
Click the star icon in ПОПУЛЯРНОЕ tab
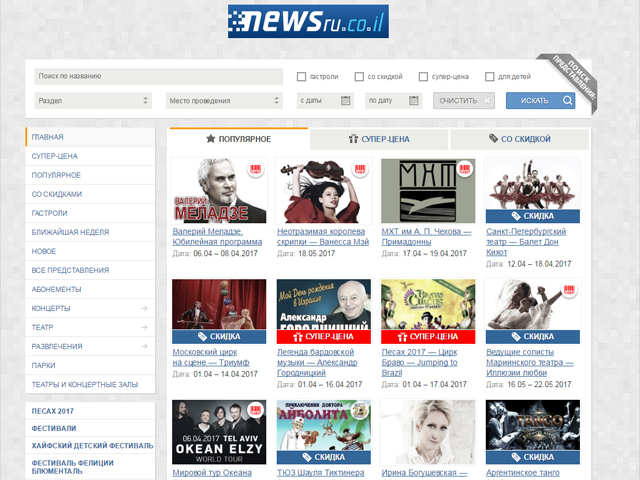coord(211,139)
